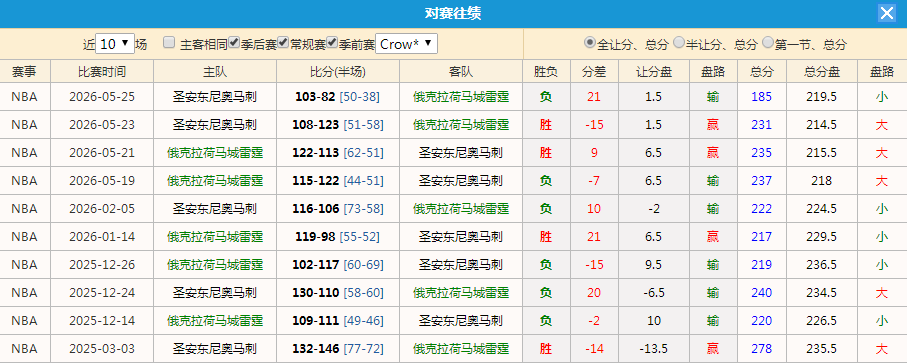Click the total points value 185
This screenshot has width=907, height=363.
(761, 97)
